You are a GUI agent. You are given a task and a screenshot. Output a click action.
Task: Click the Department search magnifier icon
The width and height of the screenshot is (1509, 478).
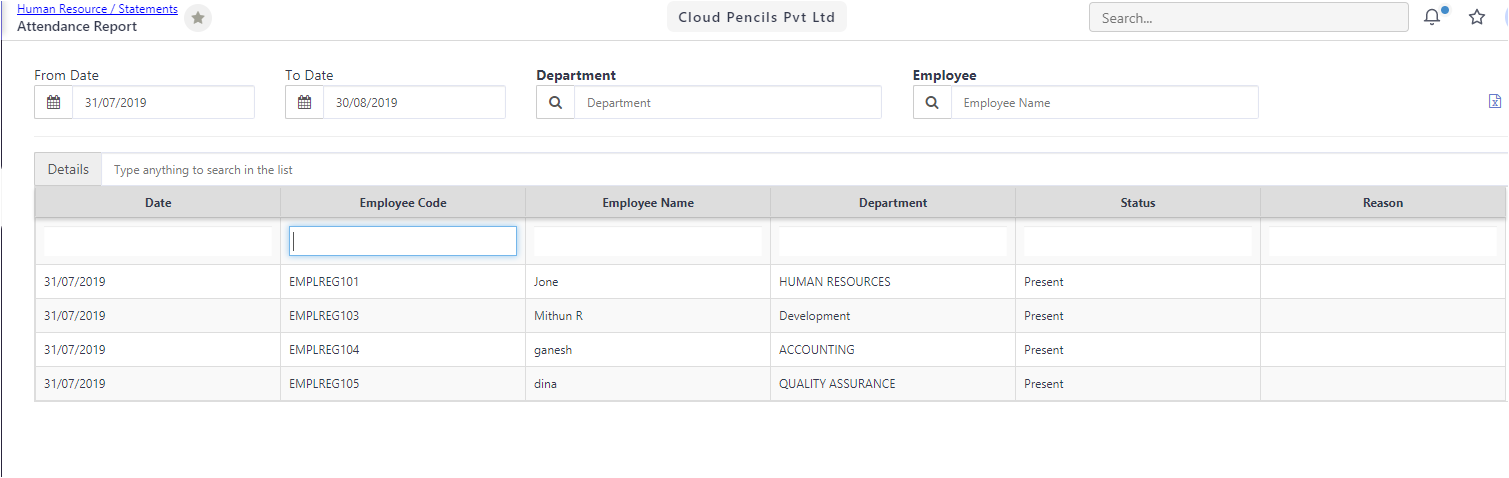[556, 102]
